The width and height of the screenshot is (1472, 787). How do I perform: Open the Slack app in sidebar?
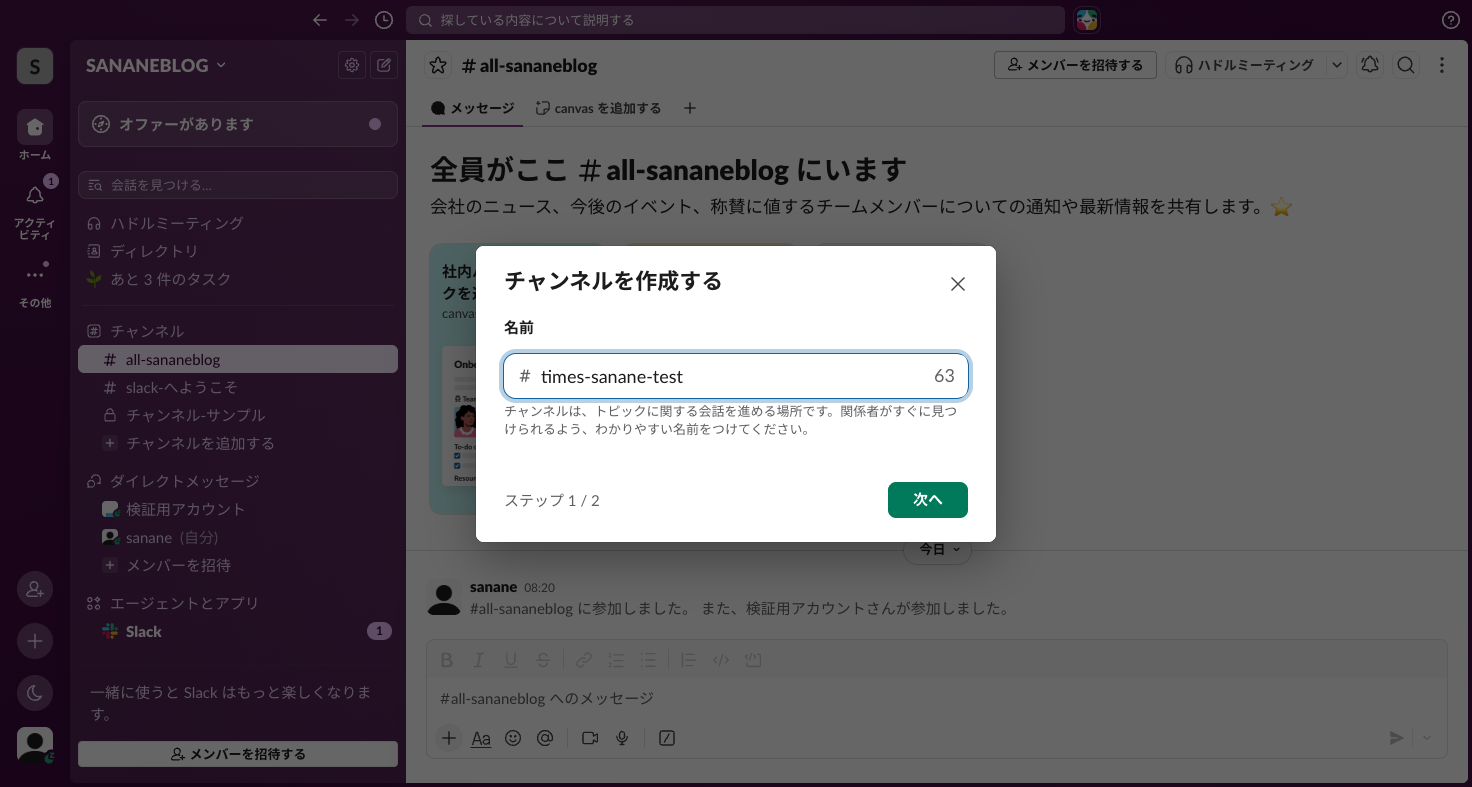pos(238,631)
